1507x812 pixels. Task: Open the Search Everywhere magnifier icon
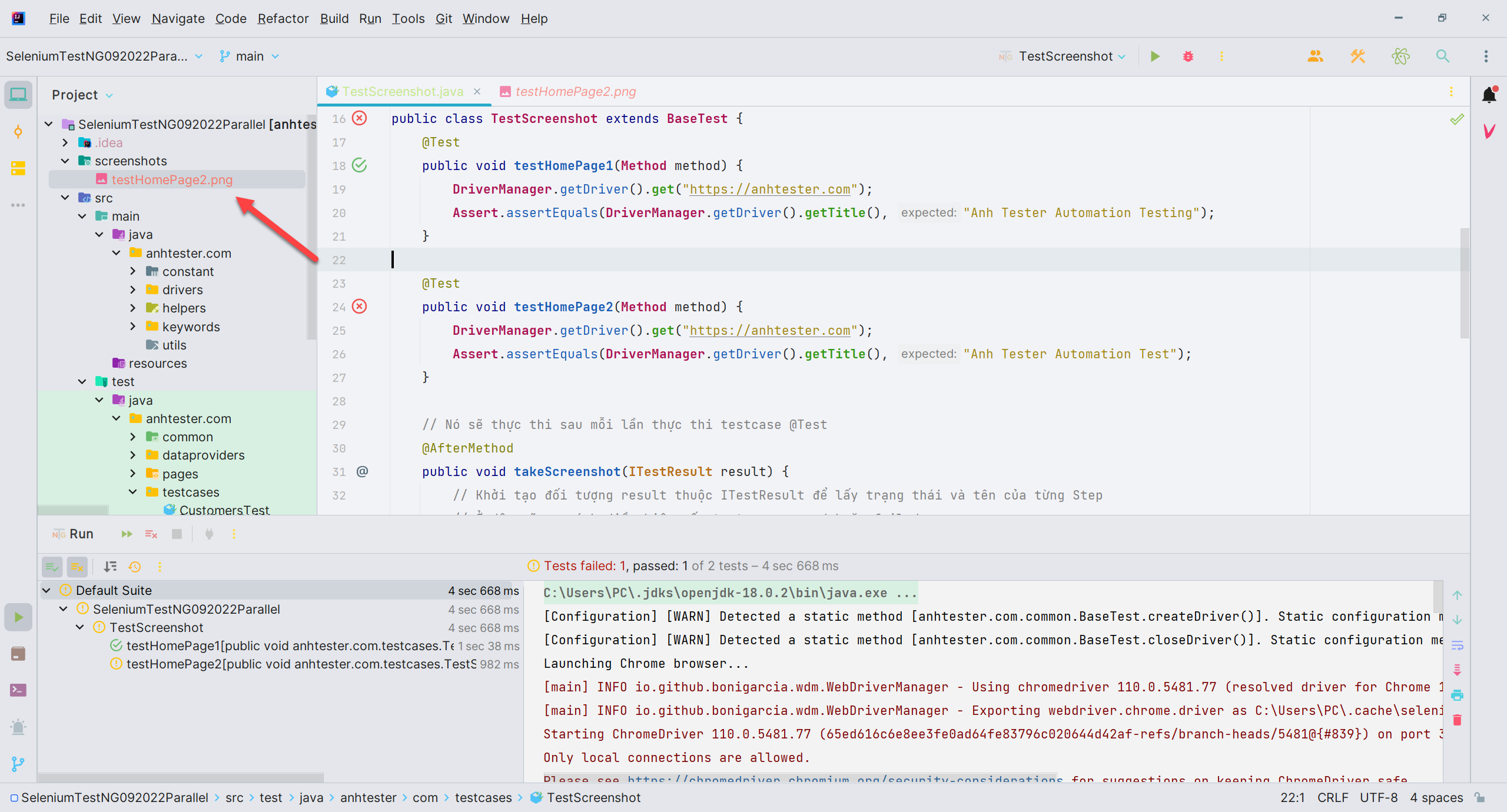(x=1442, y=56)
